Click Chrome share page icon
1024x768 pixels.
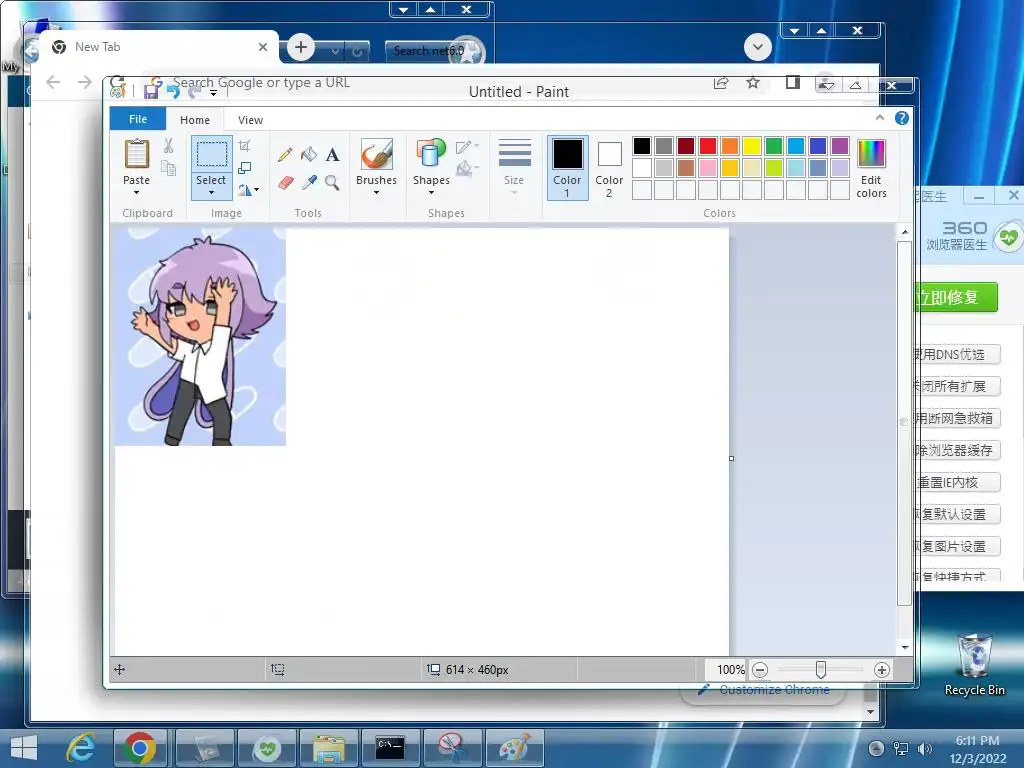[721, 83]
